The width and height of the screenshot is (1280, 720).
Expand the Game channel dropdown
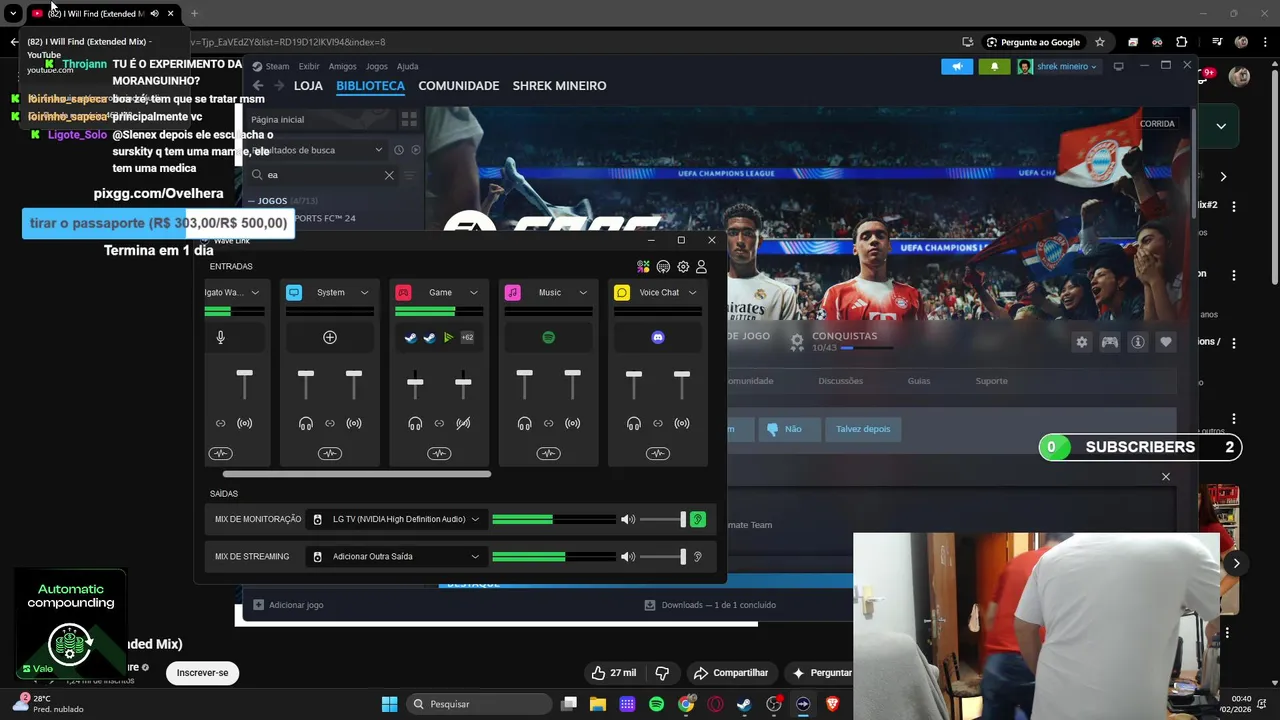click(474, 293)
